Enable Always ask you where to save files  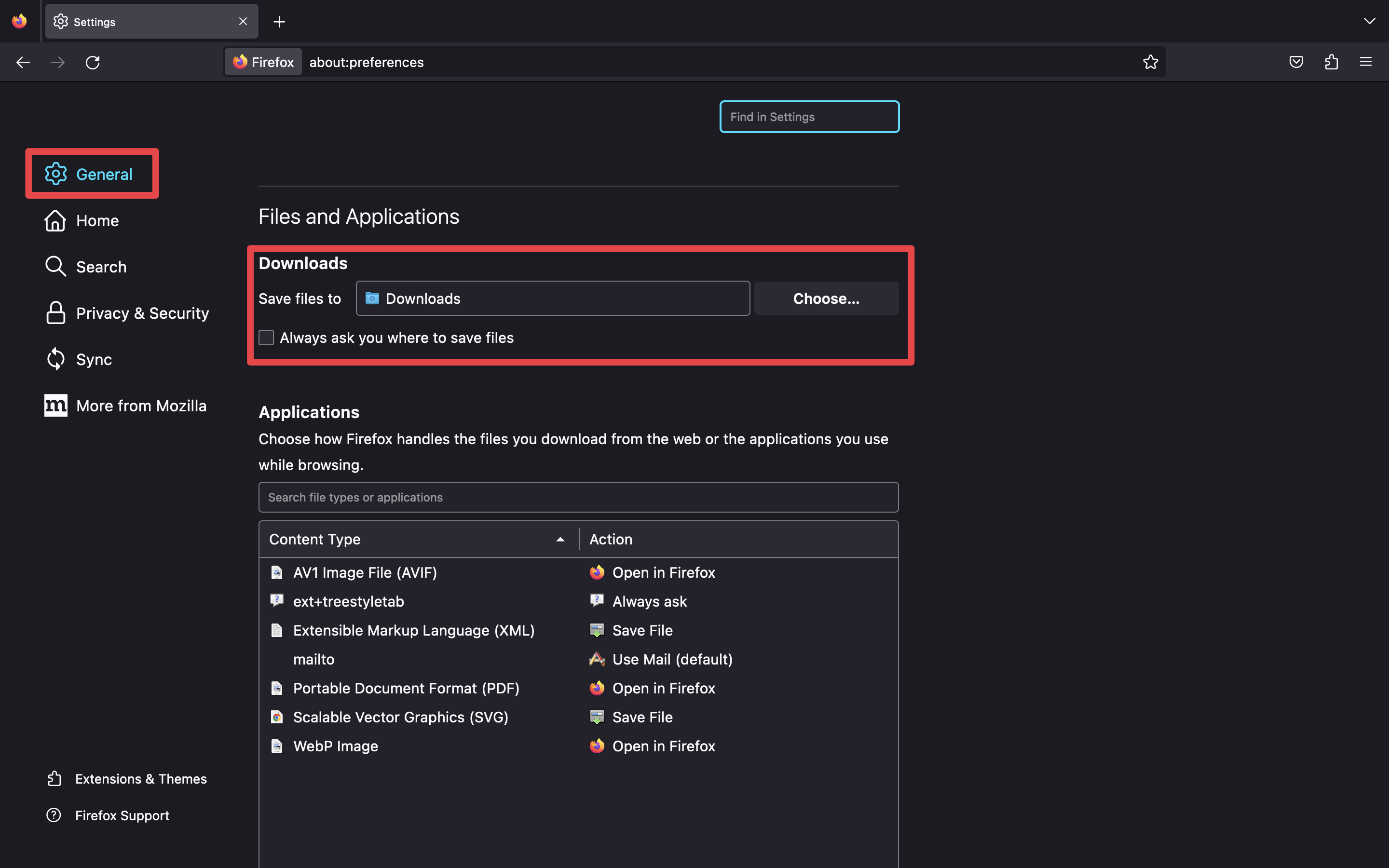pyautogui.click(x=266, y=338)
